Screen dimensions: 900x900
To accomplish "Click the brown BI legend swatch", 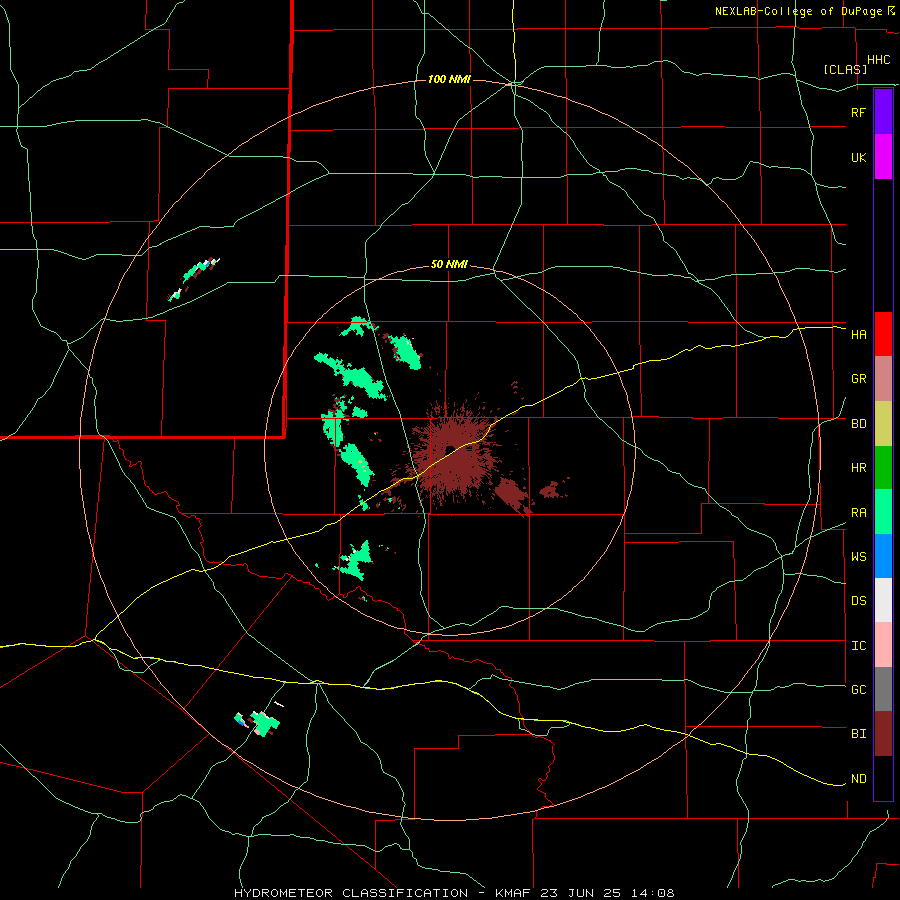I will click(x=883, y=734).
